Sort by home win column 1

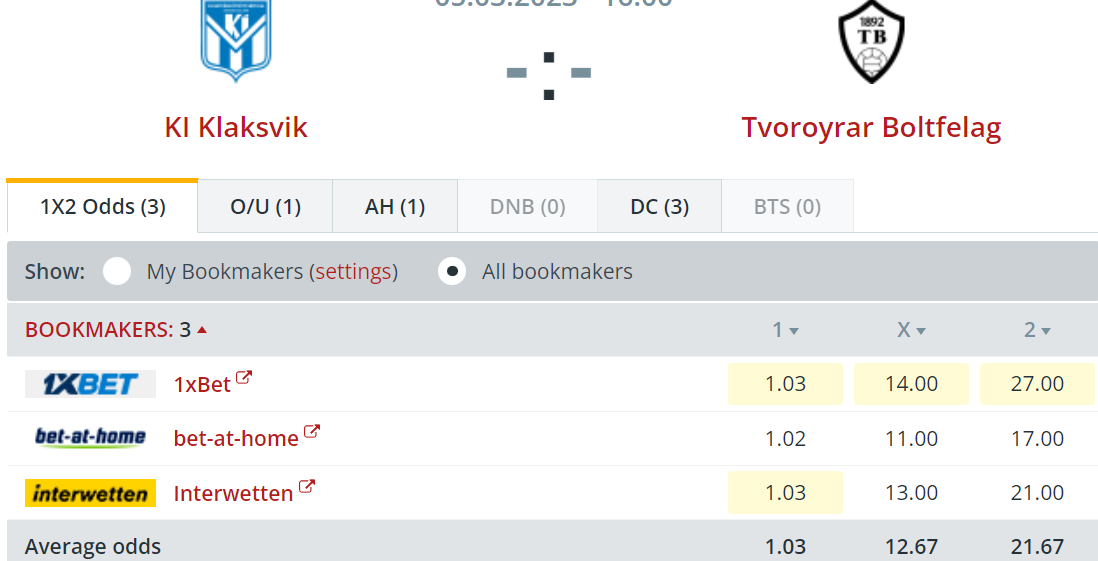coord(785,330)
